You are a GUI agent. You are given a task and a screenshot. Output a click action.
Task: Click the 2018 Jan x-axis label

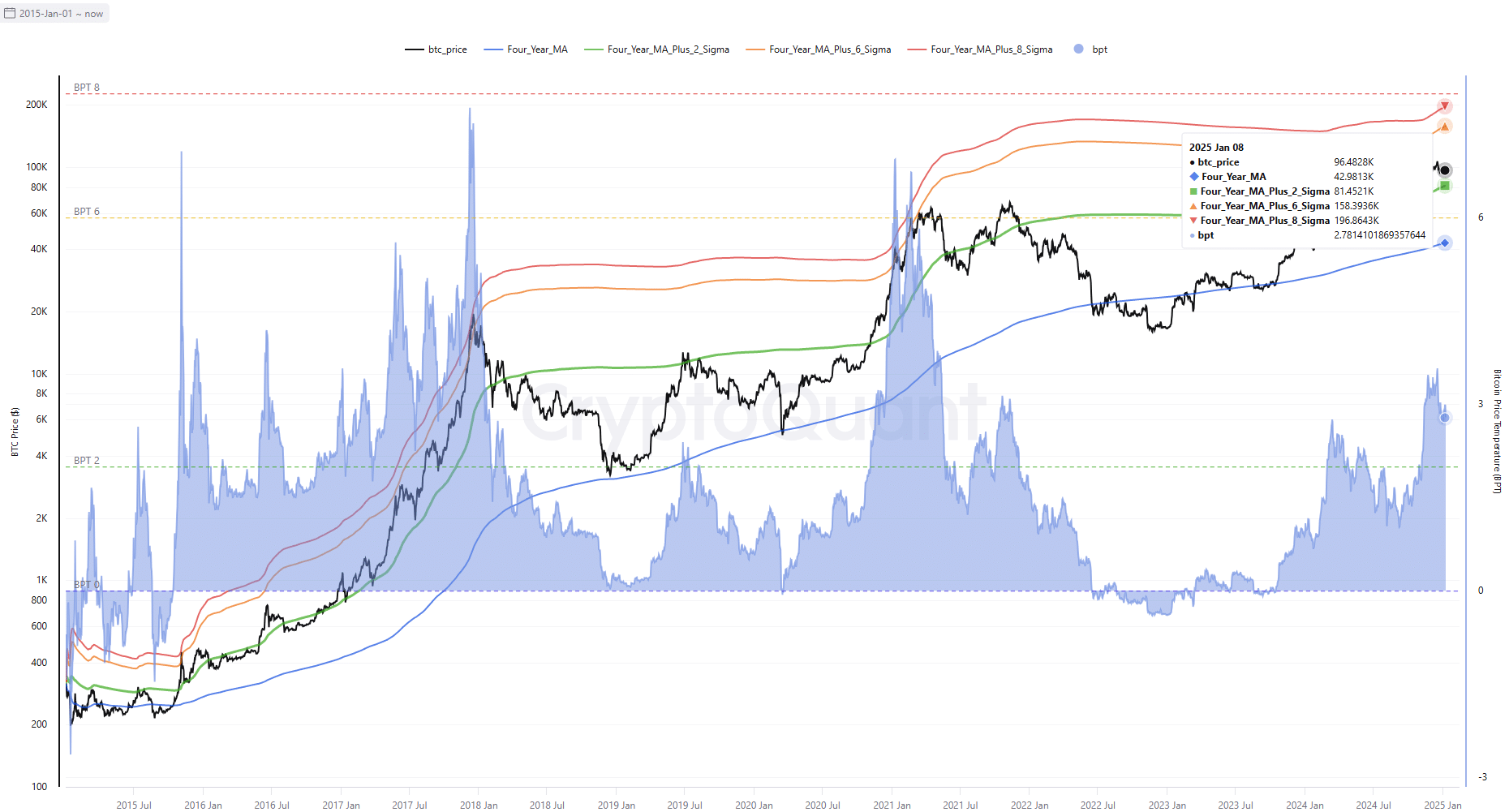479,806
